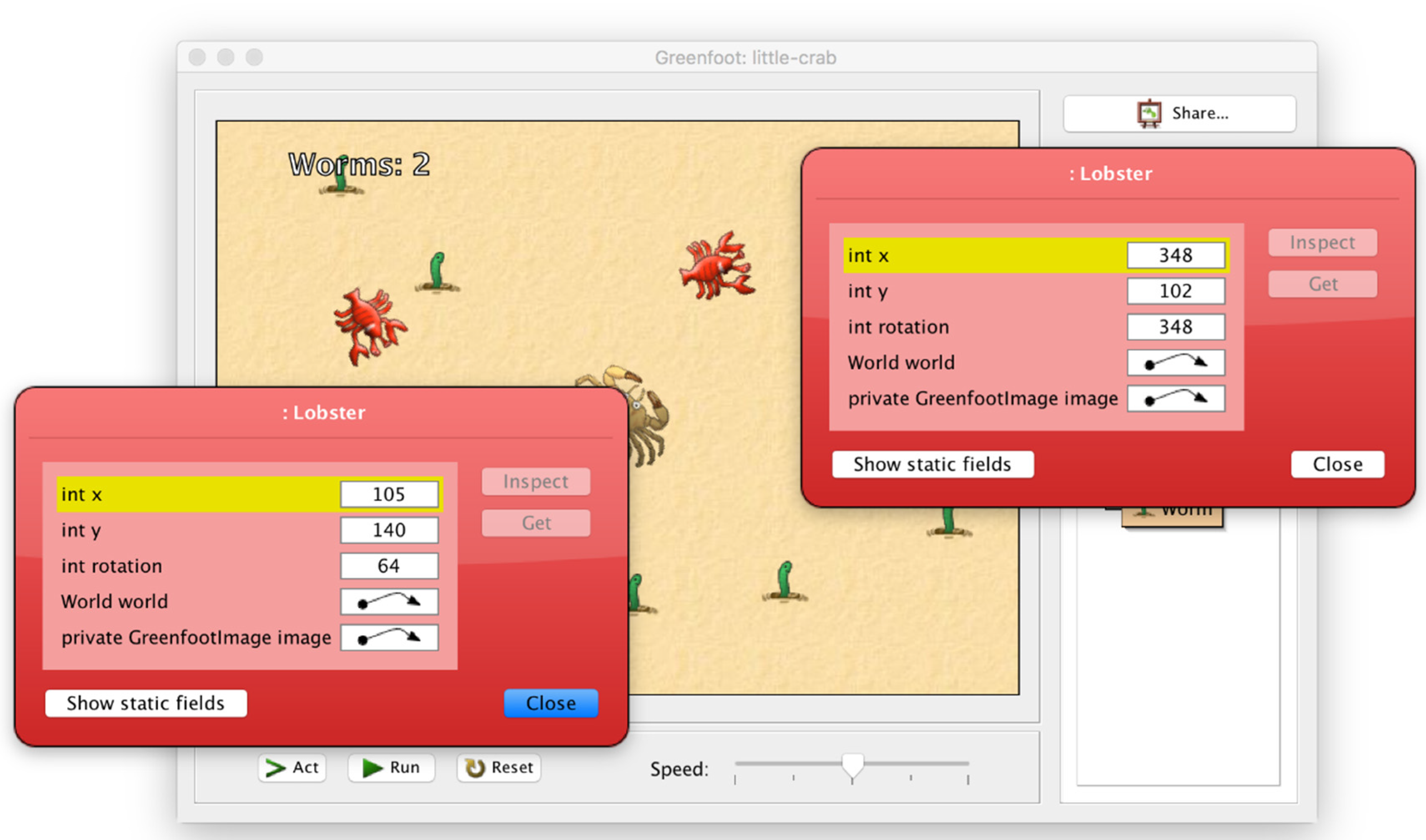This screenshot has width=1426, height=840.
Task: Start the scenario with Run button
Action: point(391,767)
